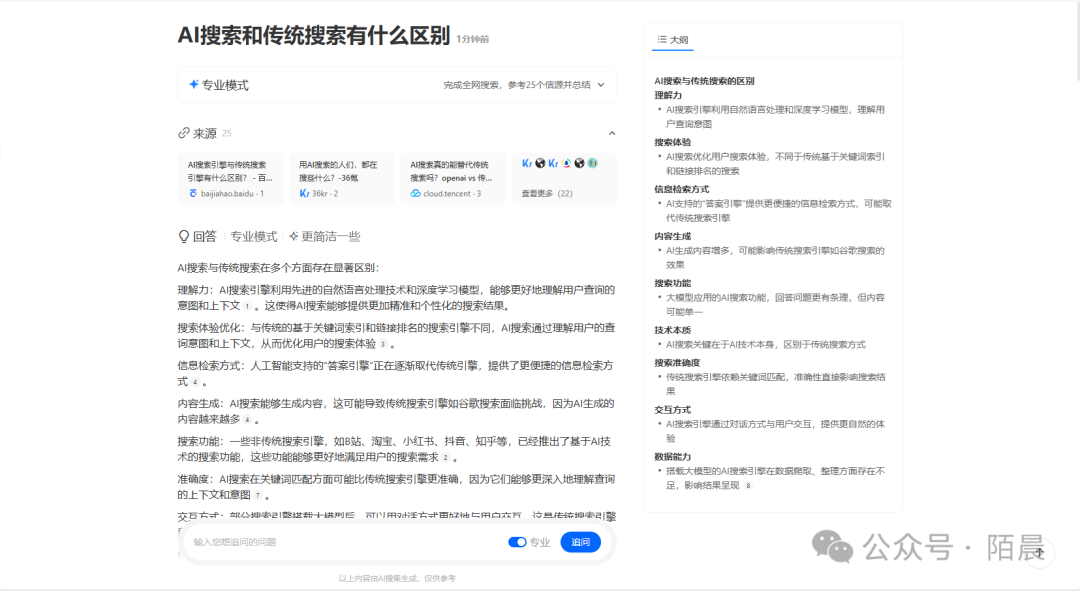
Task: Jump to outline heading 搜索准确度
Action: (x=677, y=362)
